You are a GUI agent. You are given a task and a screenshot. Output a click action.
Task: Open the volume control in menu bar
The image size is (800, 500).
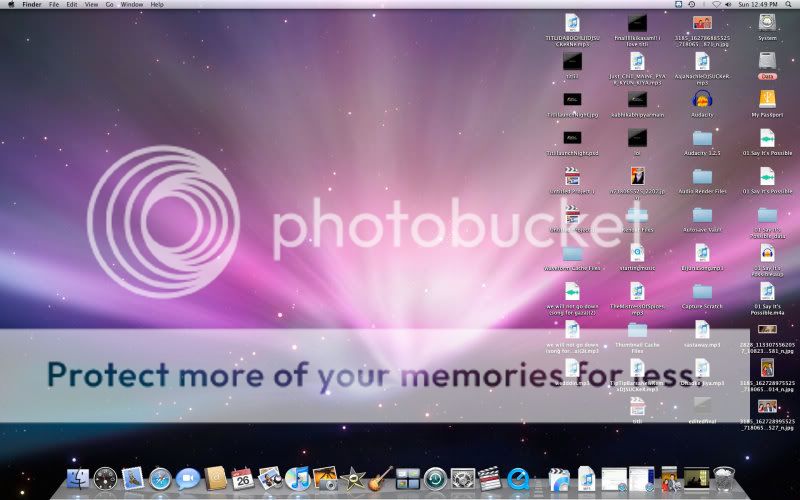[727, 5]
